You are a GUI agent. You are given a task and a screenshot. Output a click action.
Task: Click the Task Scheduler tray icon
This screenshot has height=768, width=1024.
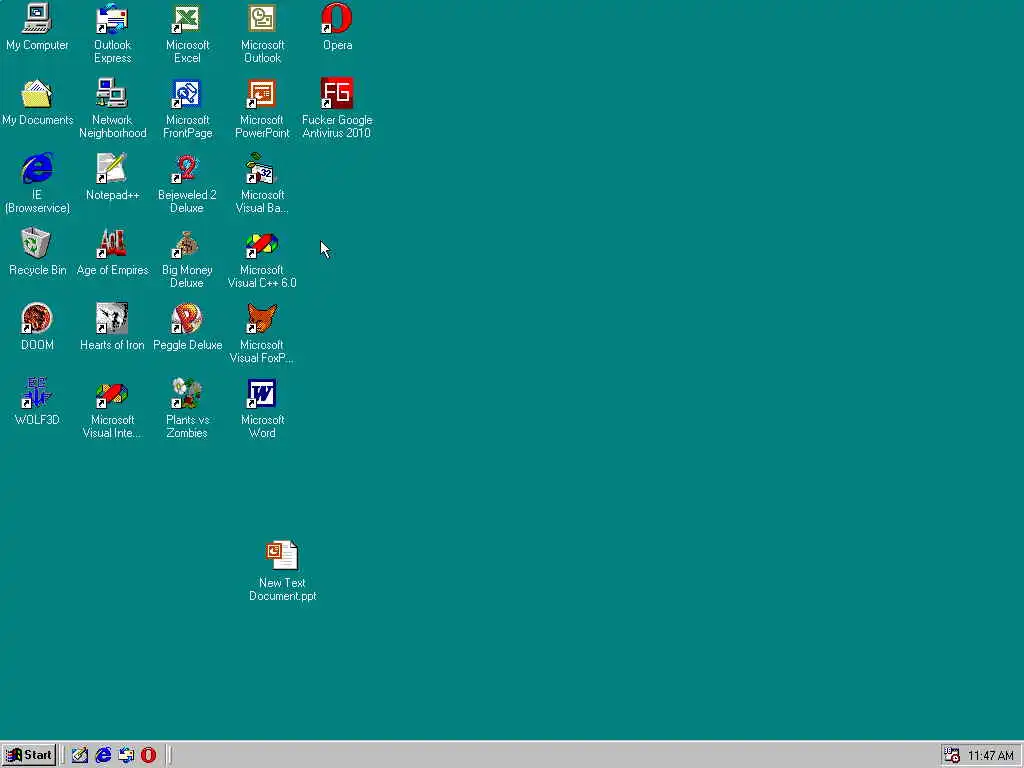[x=952, y=755]
